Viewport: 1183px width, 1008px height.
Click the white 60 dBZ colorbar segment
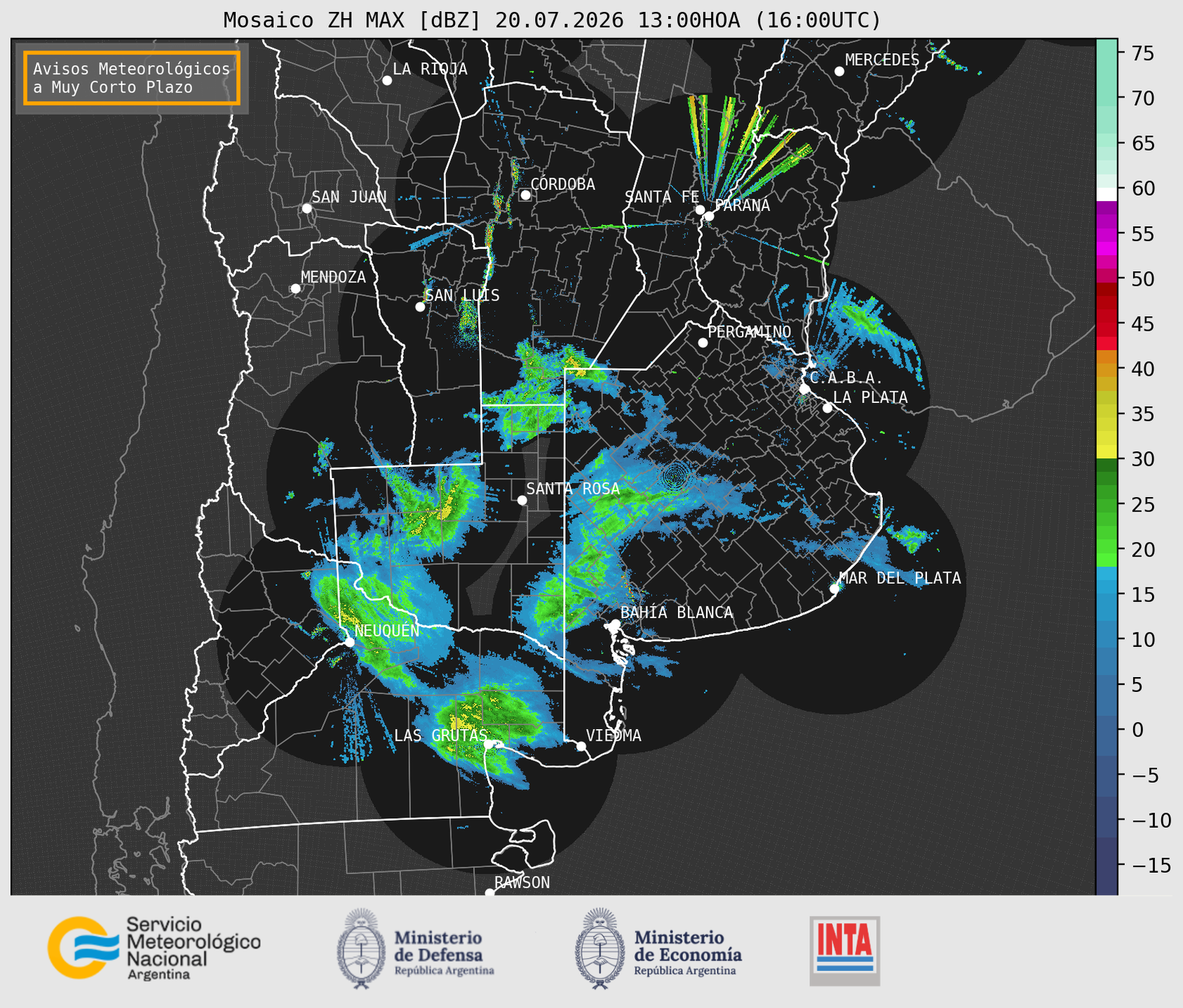tap(1107, 194)
